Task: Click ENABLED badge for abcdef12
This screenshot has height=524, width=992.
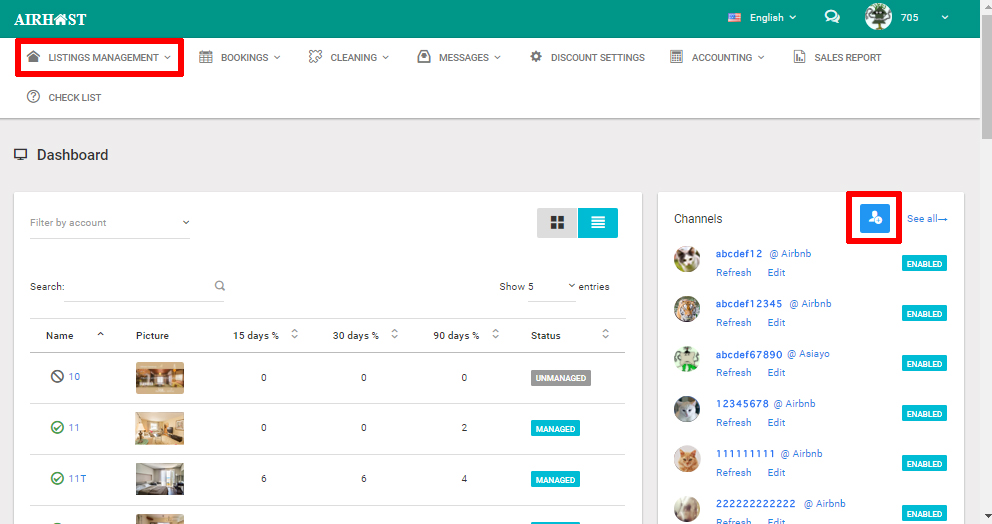Action: click(924, 264)
